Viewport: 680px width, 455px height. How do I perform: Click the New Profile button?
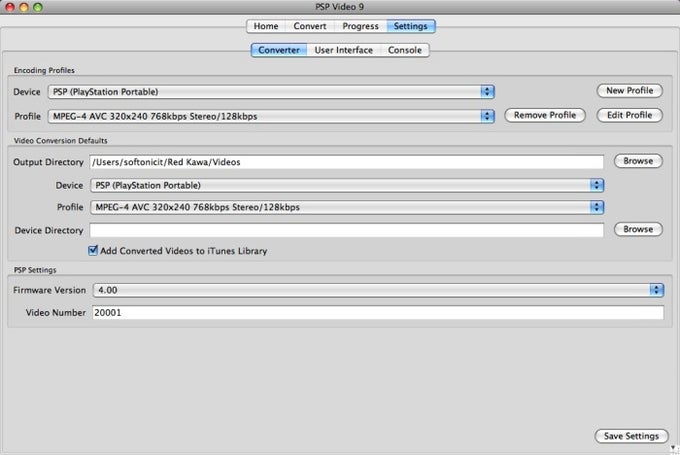(629, 91)
